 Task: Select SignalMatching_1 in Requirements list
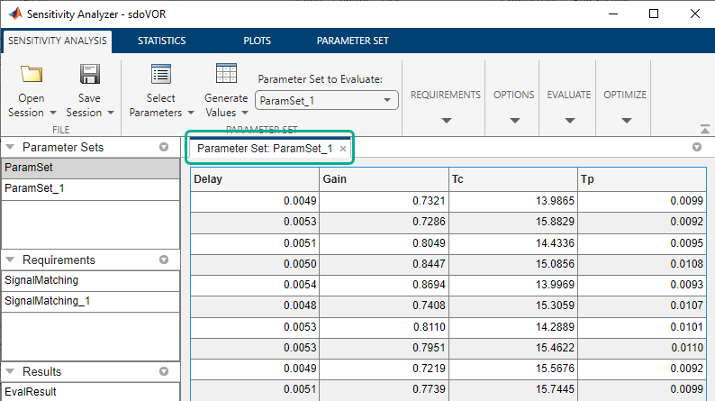click(x=47, y=300)
